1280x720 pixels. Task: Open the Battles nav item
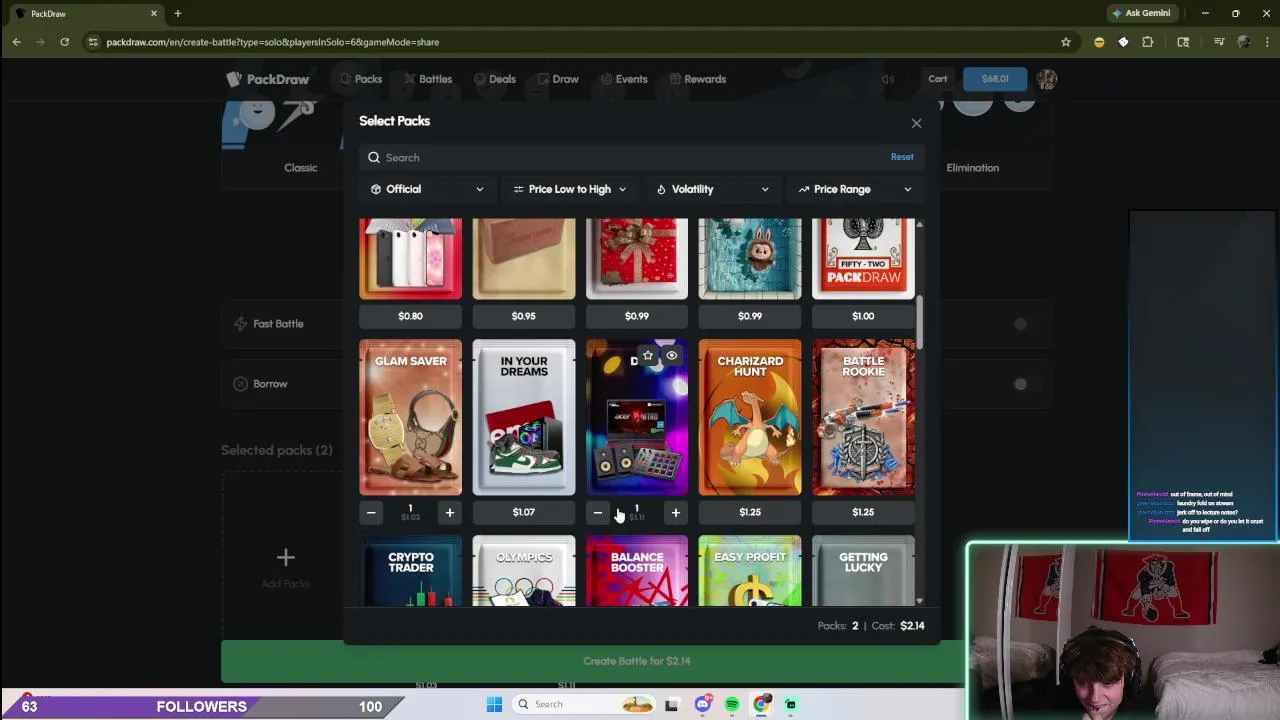point(428,79)
